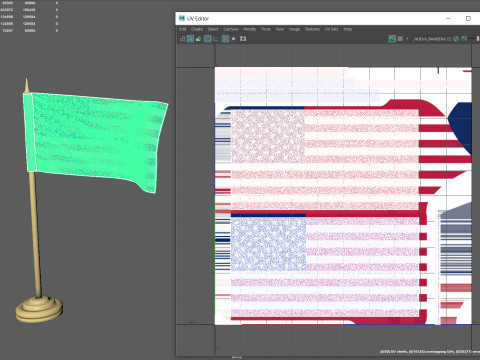Toggle the highlighted shaded UV display icon
Viewport: 480px width, 360px height.
(190, 39)
